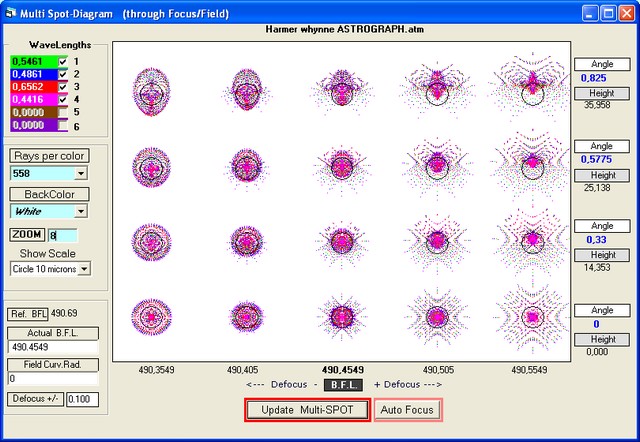
Task: Click the Height button above 35,958
Action: [x=602, y=93]
